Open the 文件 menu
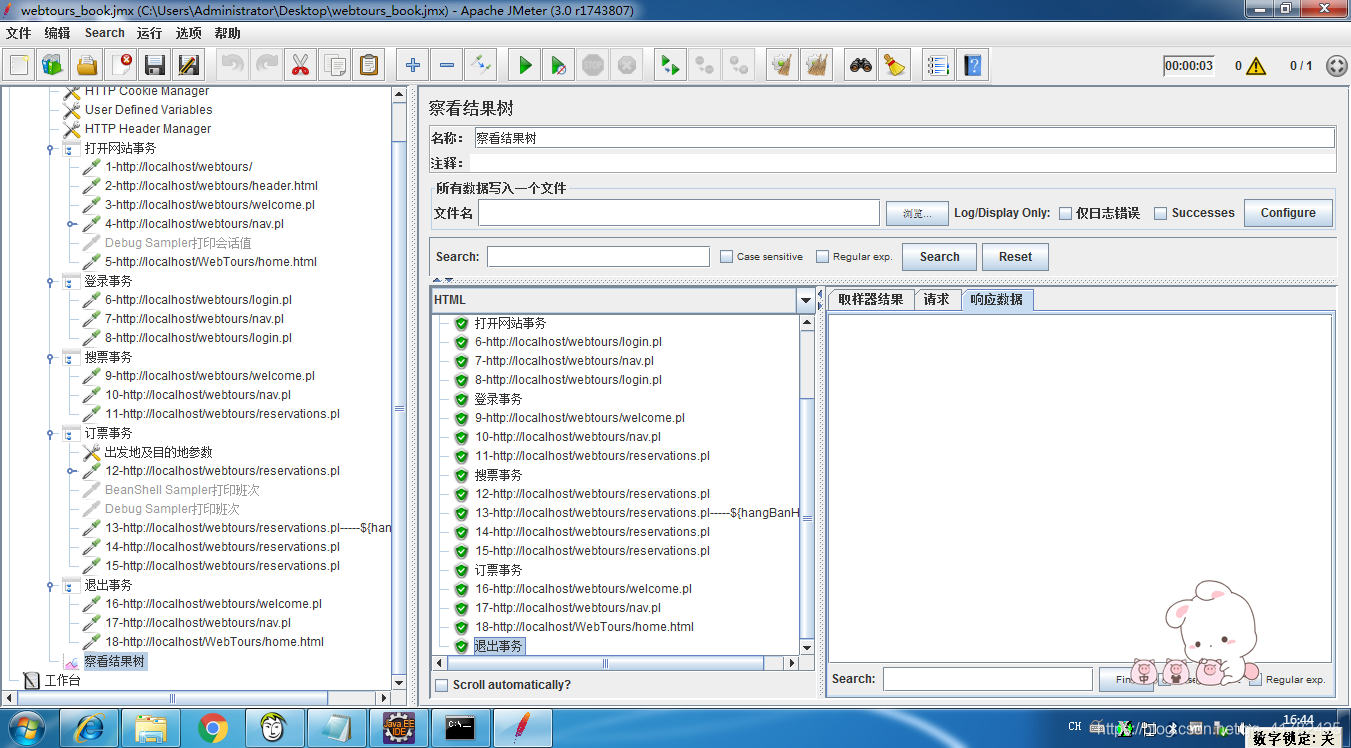This screenshot has width=1351, height=748. tap(19, 33)
